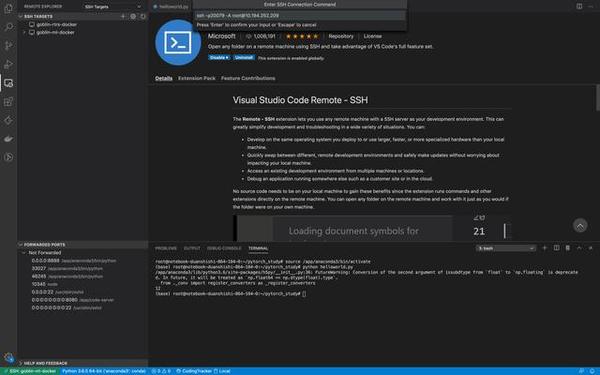Click the install count 1,006,191
This screenshot has height=375, width=600.
[x=261, y=36]
